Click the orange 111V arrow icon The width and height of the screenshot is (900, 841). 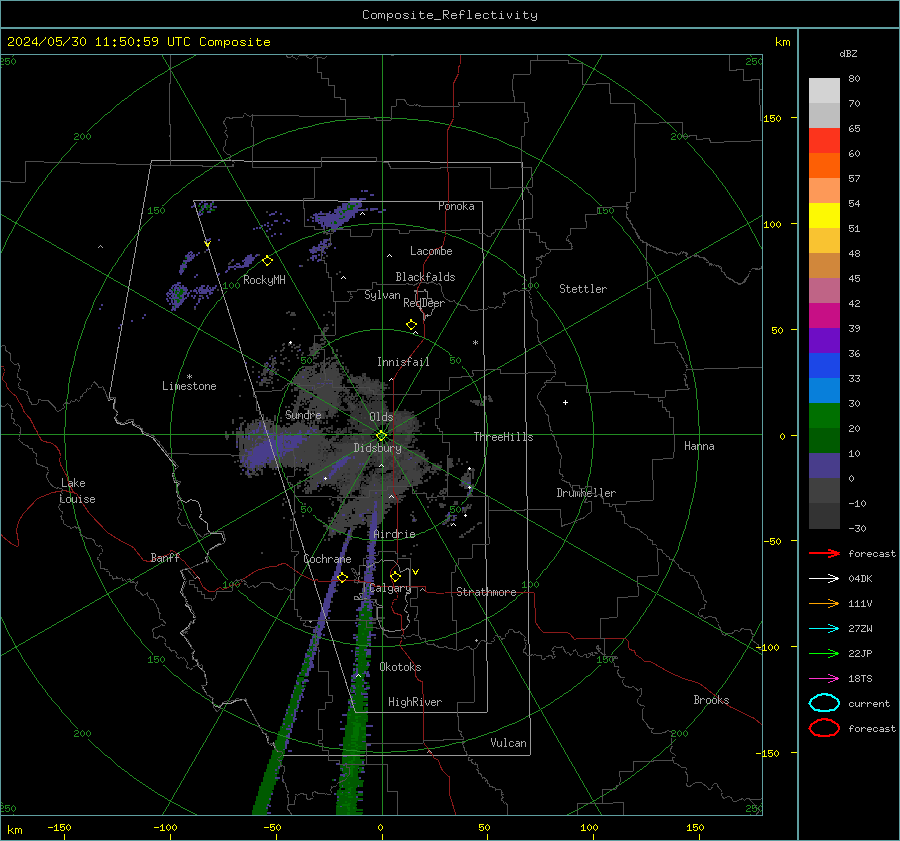[824, 603]
